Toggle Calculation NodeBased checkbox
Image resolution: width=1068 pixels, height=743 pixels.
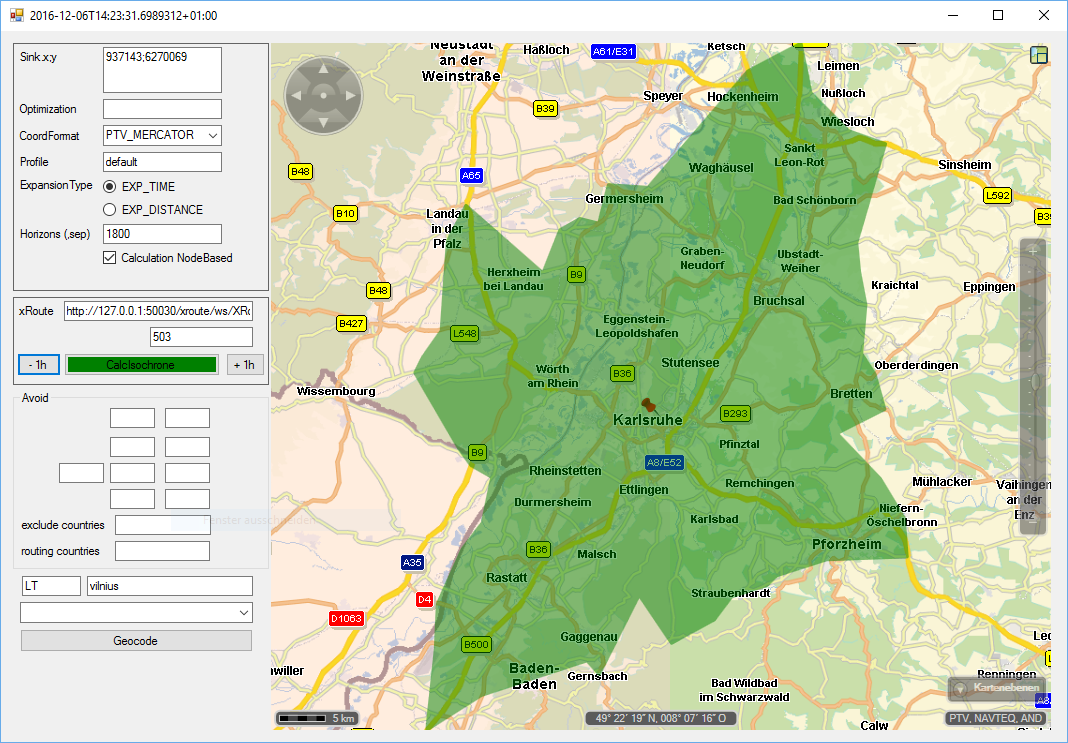pos(110,258)
